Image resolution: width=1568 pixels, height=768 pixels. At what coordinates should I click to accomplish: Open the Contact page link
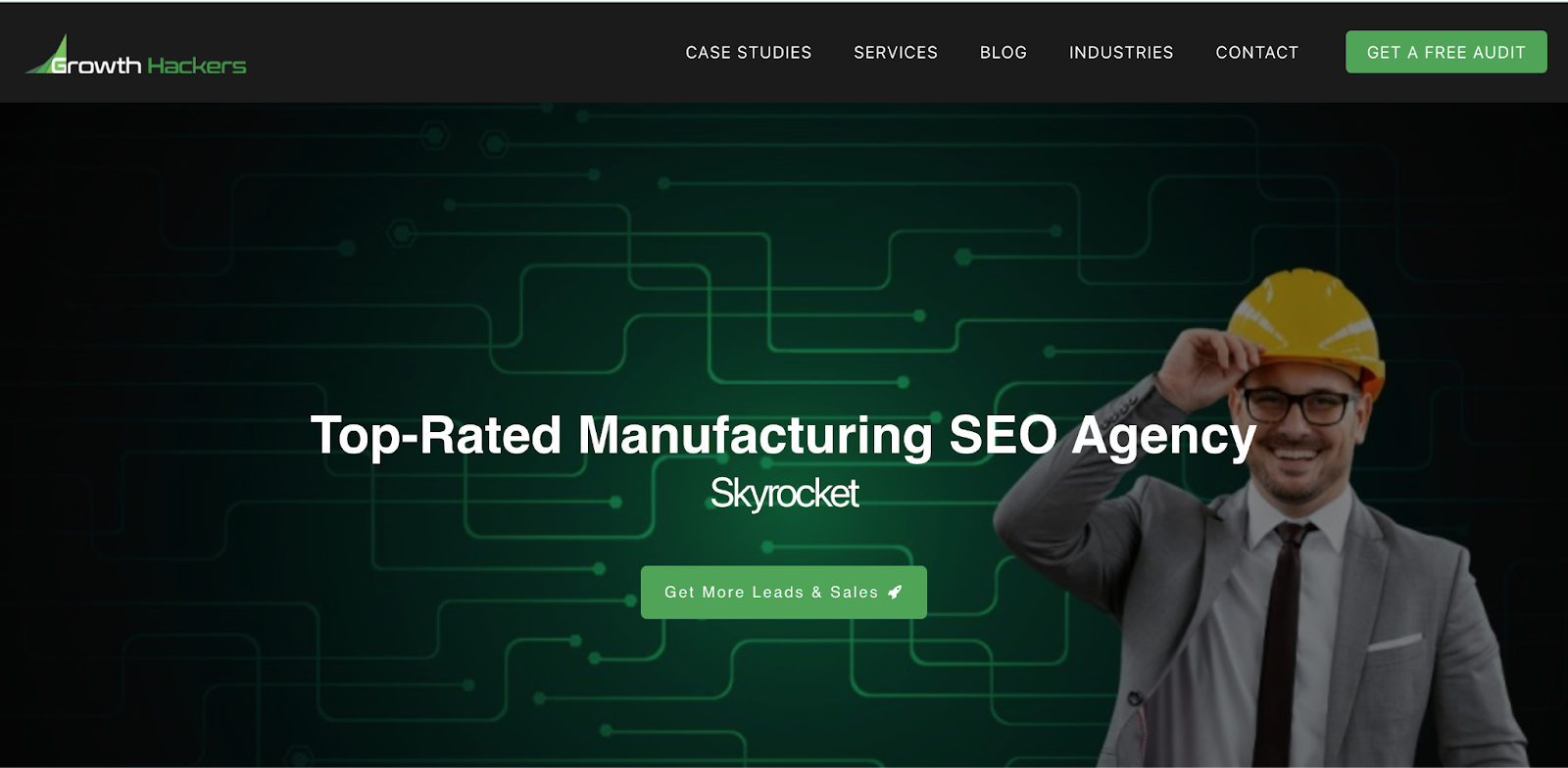(x=1257, y=52)
